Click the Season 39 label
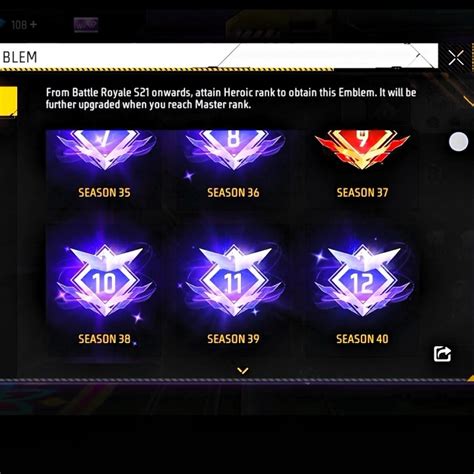Viewport: 474px width, 474px height. pyautogui.click(x=233, y=339)
